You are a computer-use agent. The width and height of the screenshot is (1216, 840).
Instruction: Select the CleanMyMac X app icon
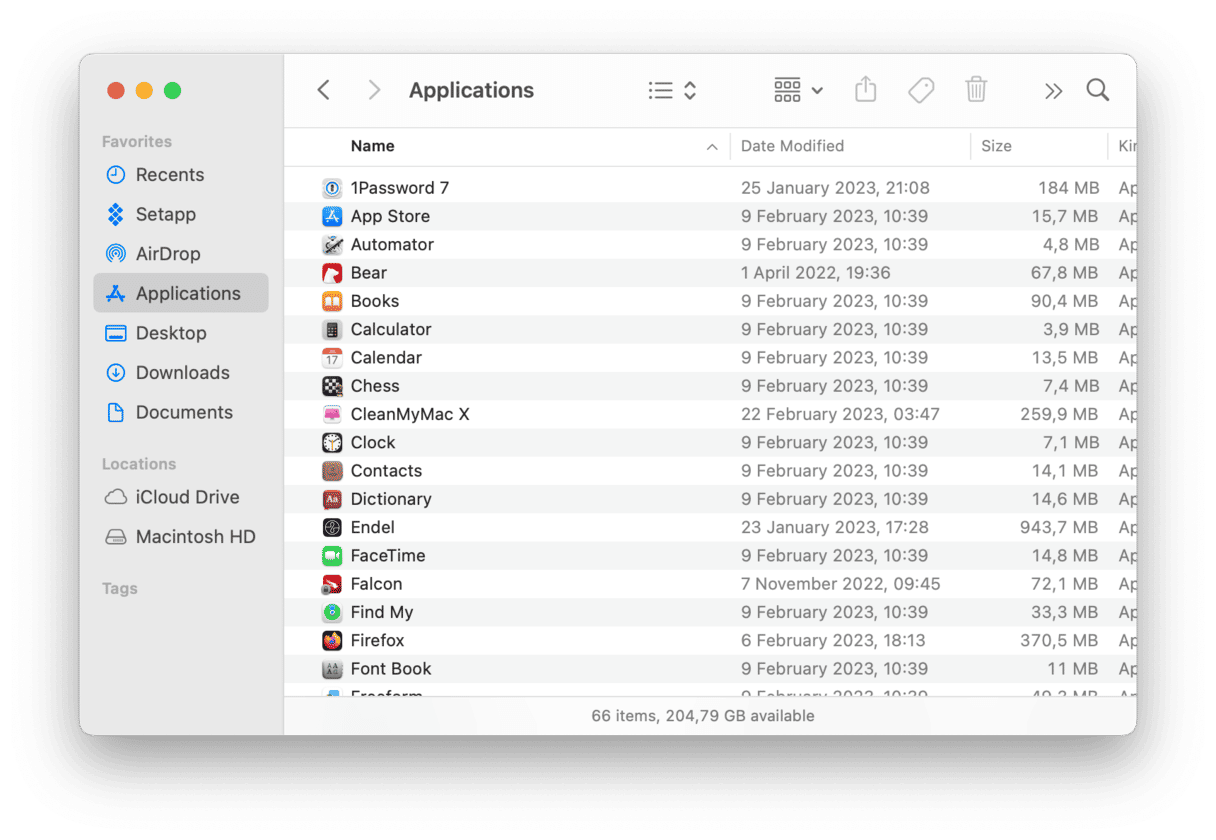click(x=332, y=414)
